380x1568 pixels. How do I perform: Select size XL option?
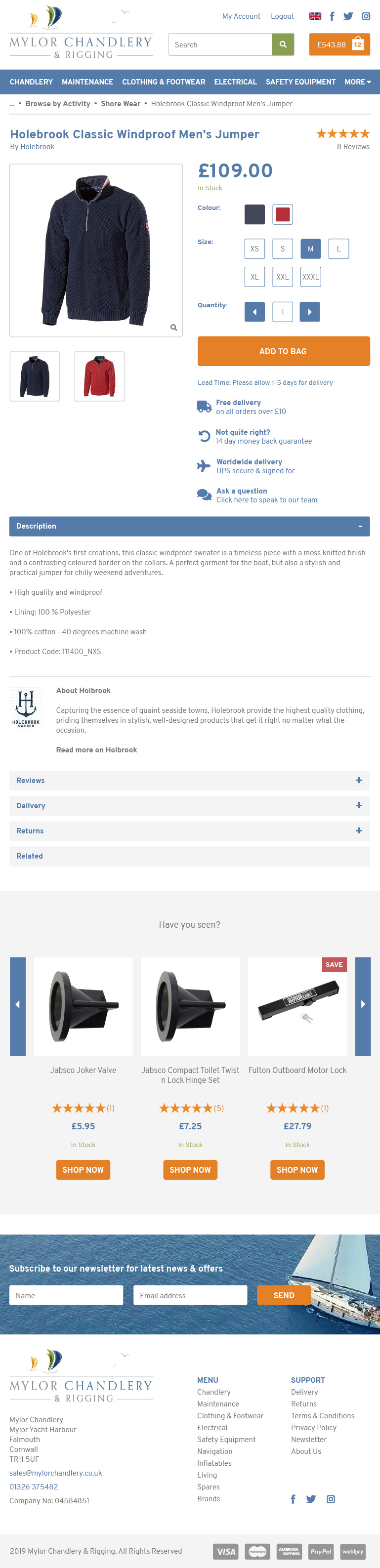click(x=254, y=277)
